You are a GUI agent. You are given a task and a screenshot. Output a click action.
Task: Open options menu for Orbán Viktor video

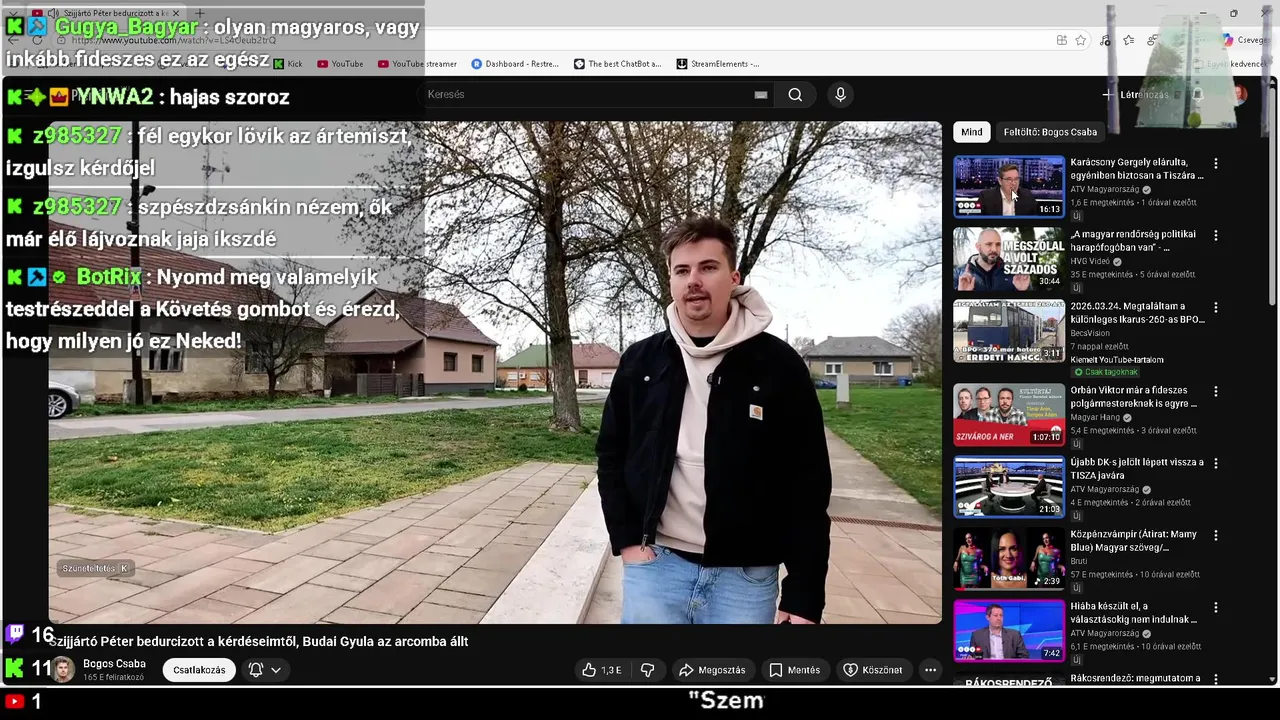click(x=1216, y=391)
